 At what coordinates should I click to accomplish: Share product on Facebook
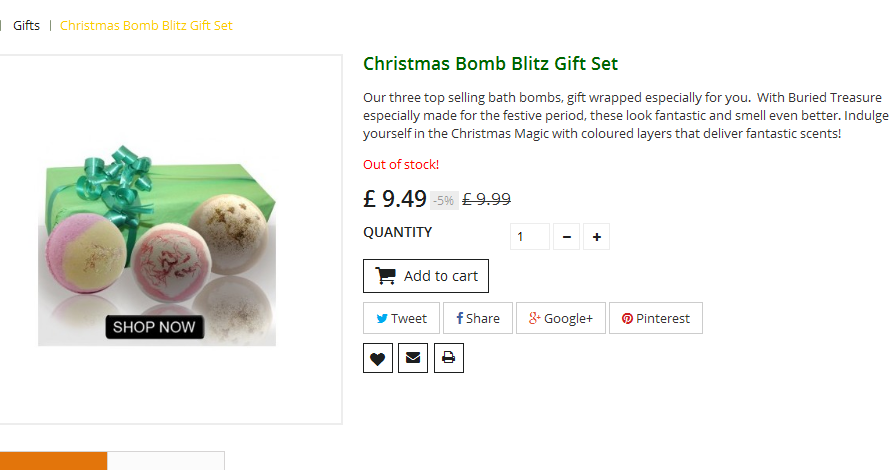(x=478, y=318)
